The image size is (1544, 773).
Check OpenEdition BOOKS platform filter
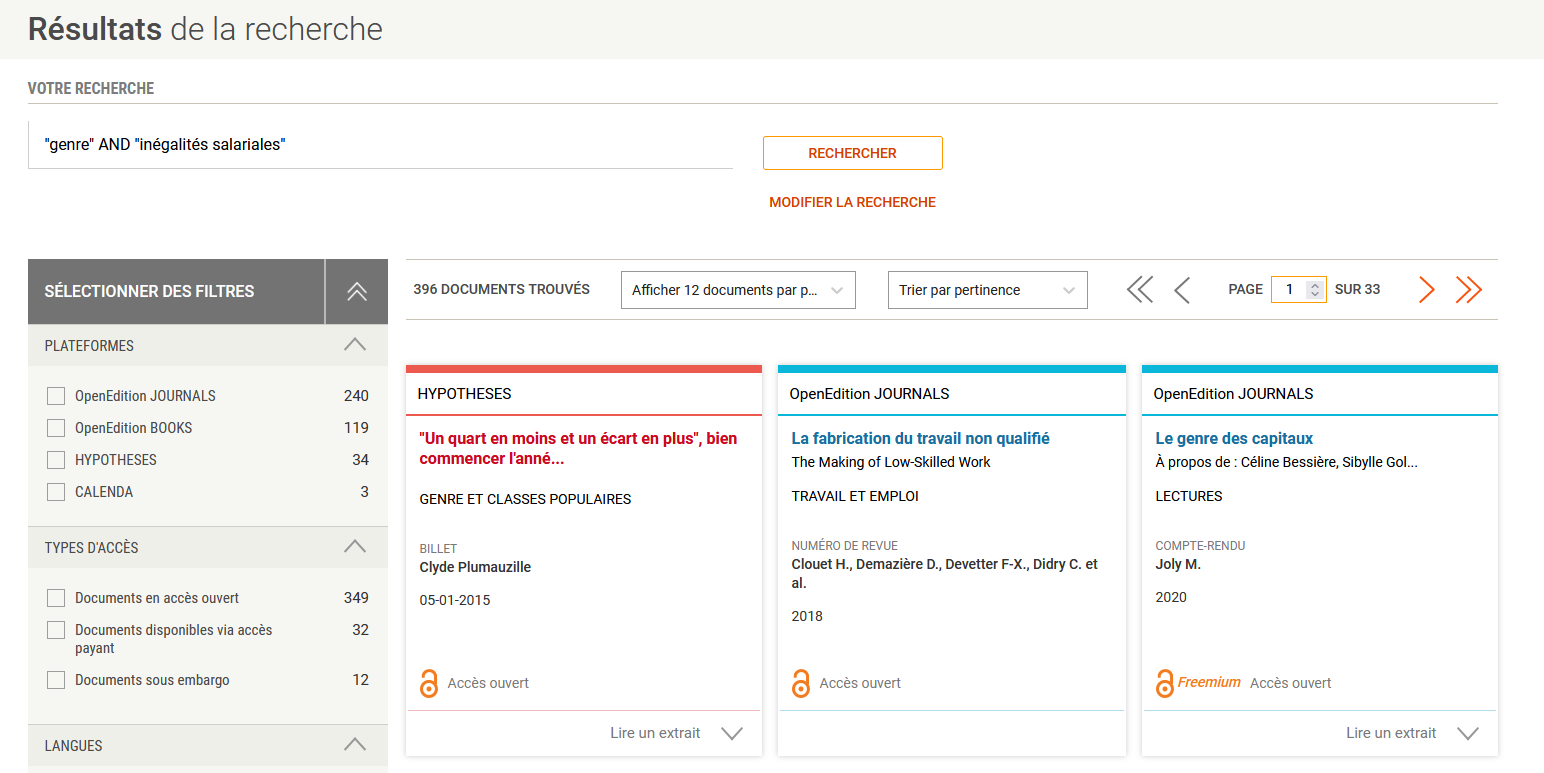click(x=56, y=428)
